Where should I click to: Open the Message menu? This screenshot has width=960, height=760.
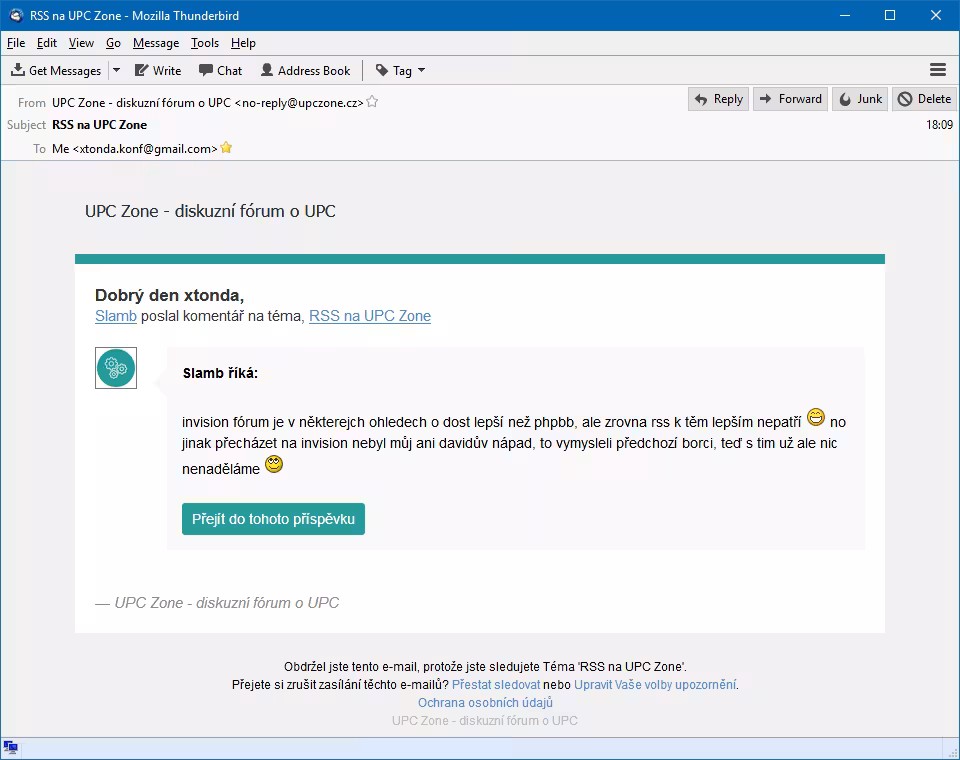pos(156,43)
